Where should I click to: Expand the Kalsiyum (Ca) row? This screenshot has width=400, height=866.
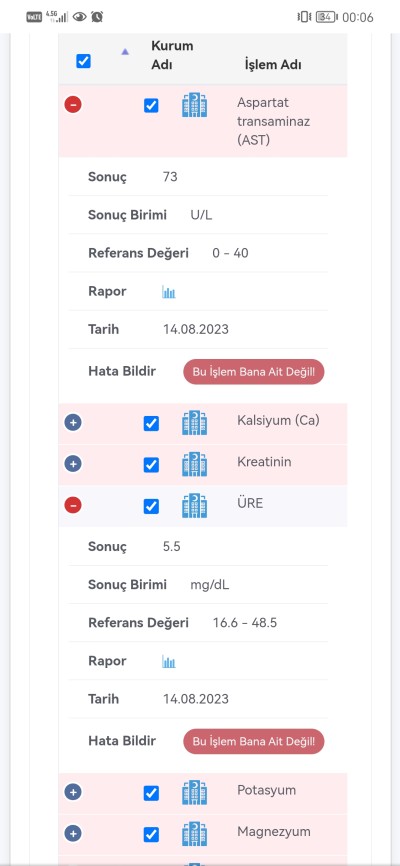73,423
